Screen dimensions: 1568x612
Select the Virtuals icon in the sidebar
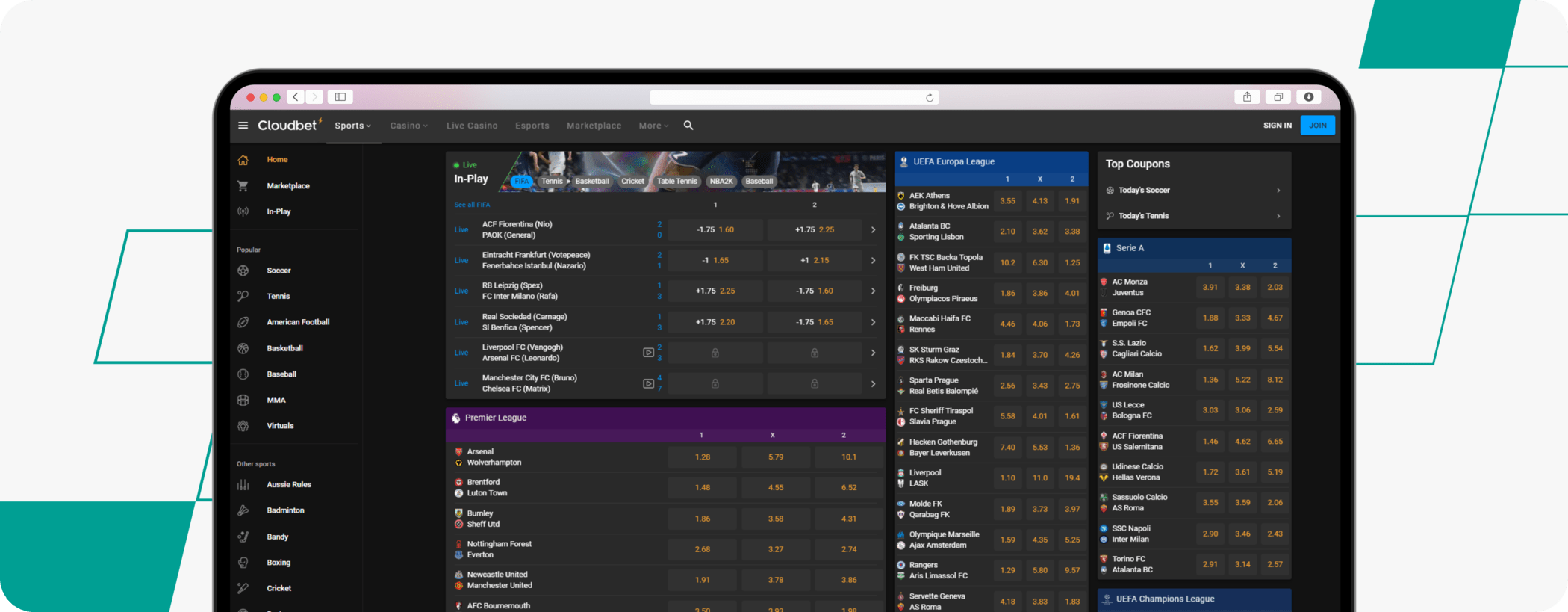tap(243, 426)
